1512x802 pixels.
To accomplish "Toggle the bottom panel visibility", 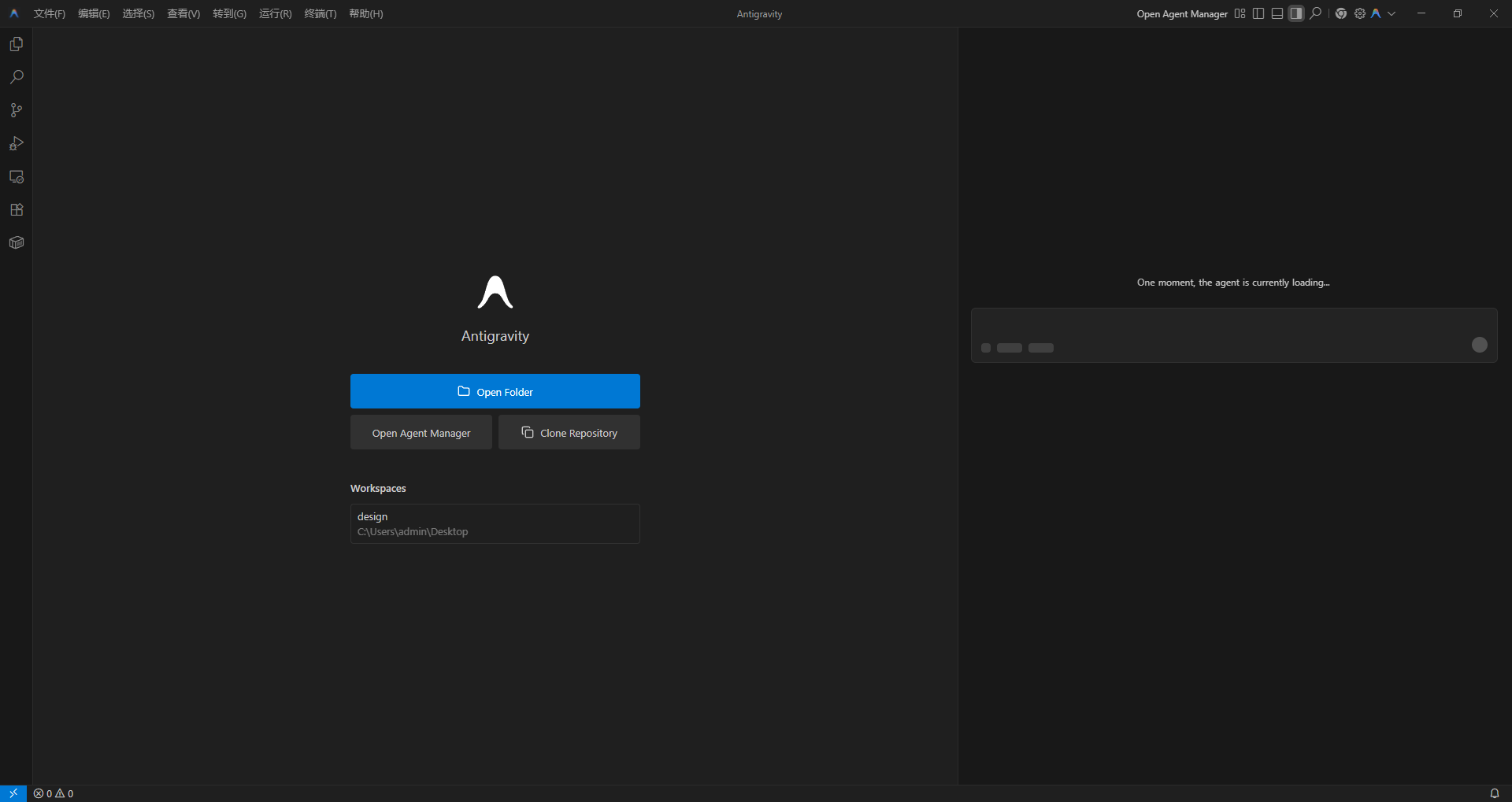I will click(x=1277, y=13).
